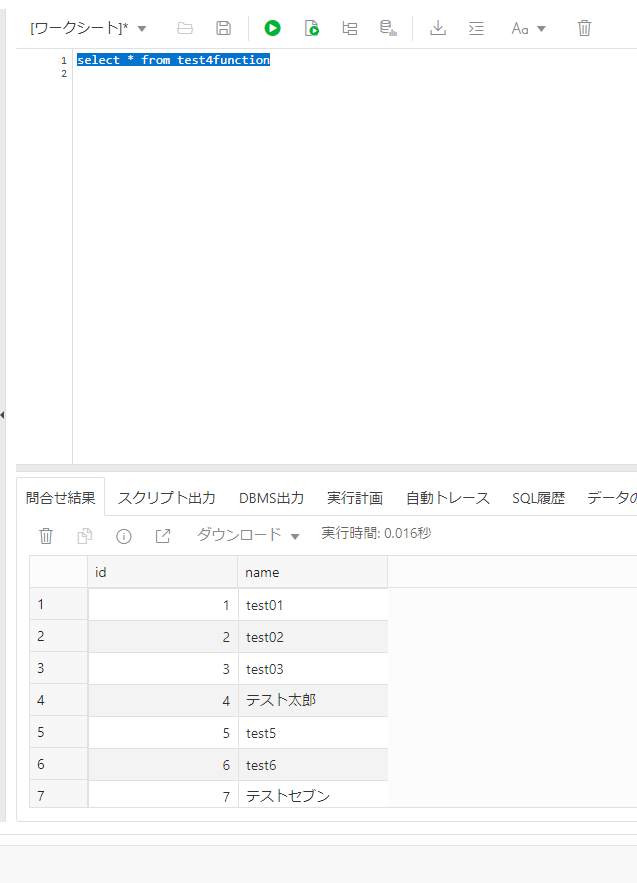Click the id column header
Viewport: 637px width, 883px height.
(162, 572)
